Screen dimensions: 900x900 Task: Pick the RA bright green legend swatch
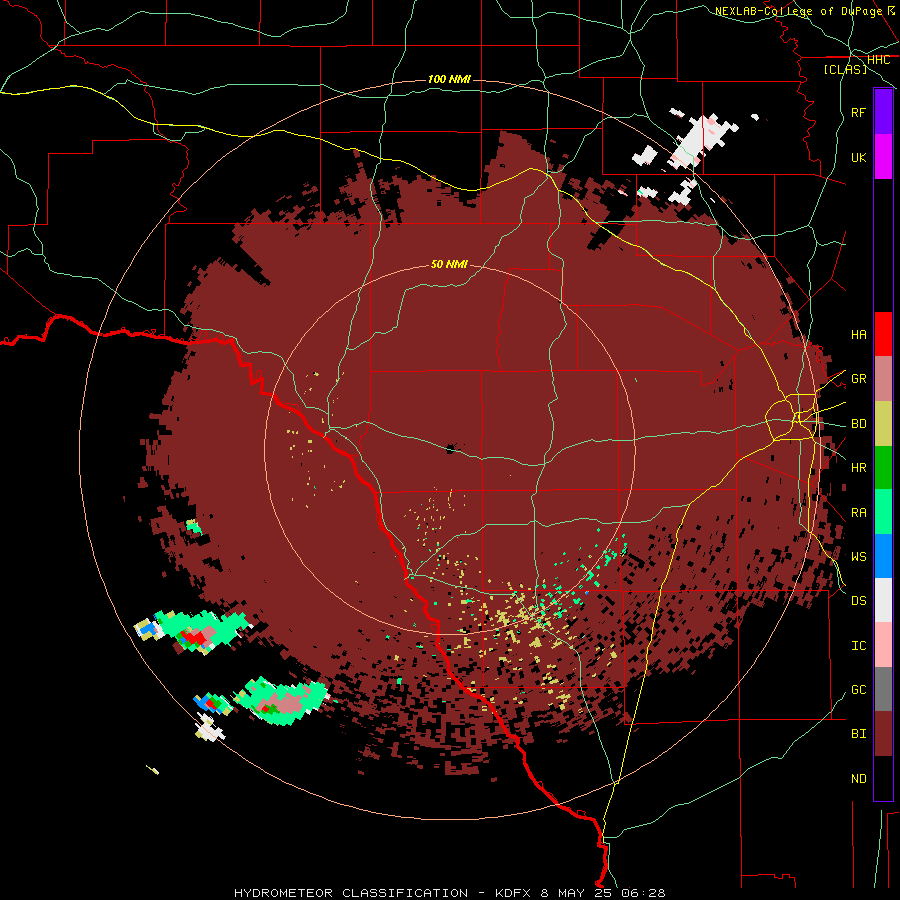tap(883, 512)
